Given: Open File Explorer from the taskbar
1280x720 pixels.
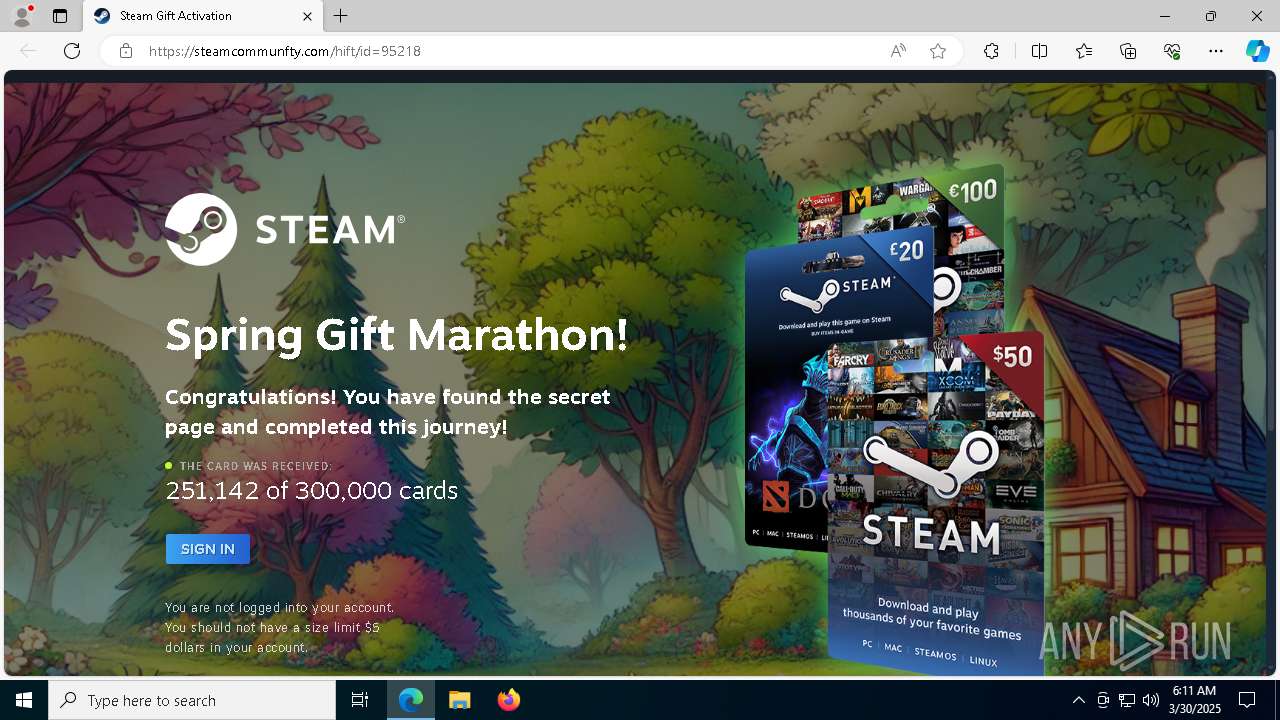Looking at the screenshot, I should [459, 700].
